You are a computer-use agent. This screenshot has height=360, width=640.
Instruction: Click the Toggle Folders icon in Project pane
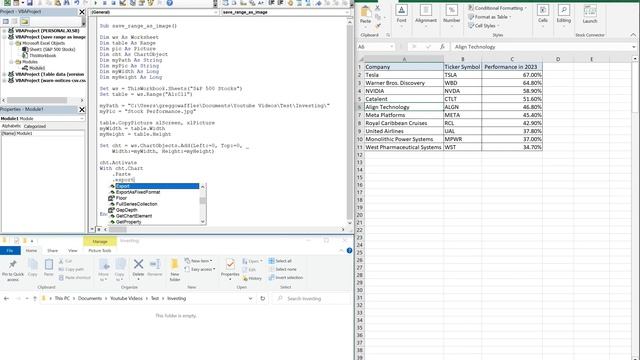coord(24,21)
